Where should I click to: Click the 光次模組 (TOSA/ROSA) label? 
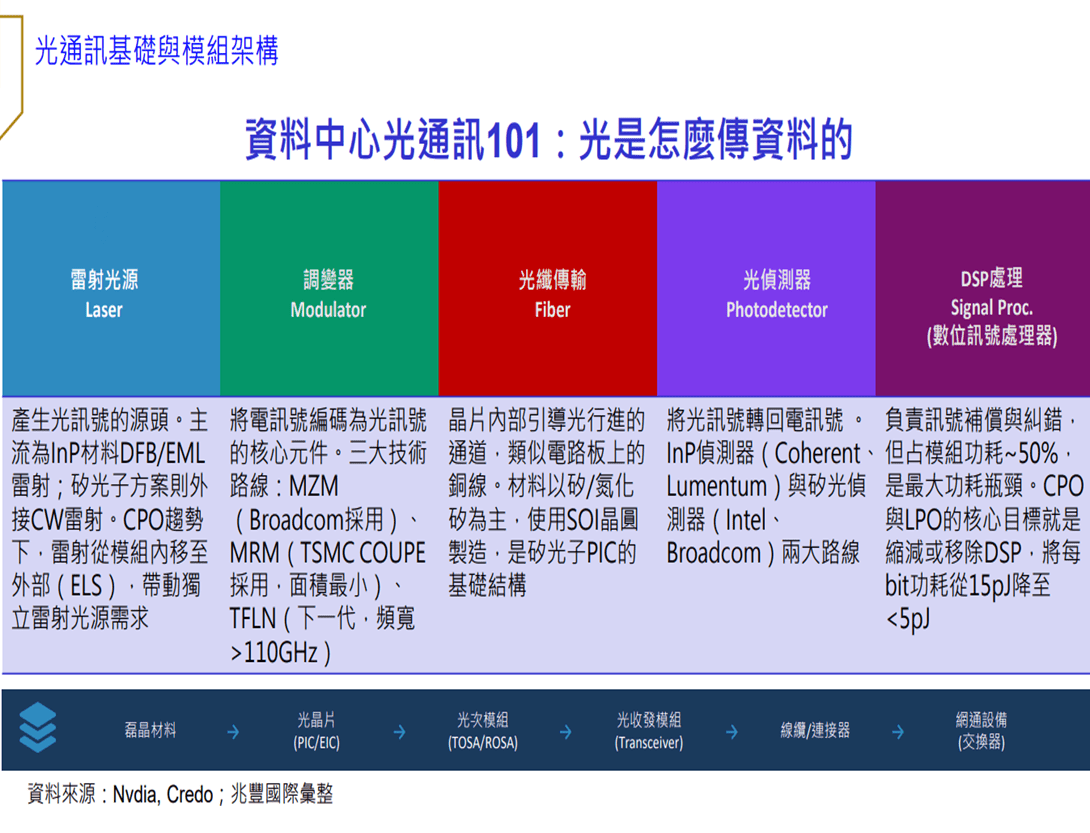pyautogui.click(x=482, y=731)
